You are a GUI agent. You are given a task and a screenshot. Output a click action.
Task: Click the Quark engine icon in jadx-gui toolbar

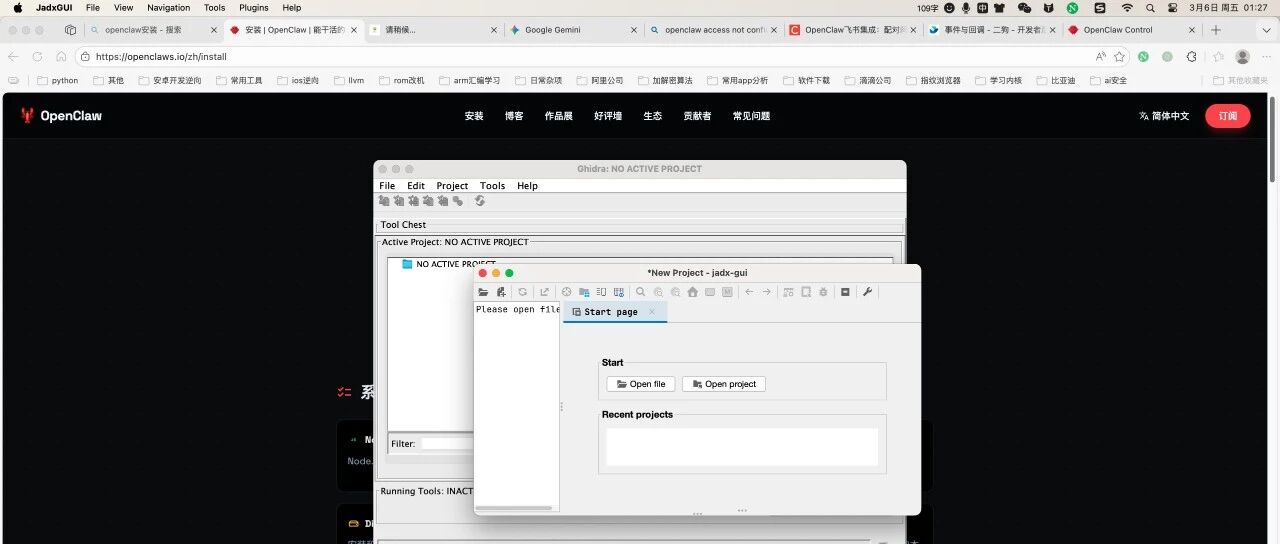pyautogui.click(x=805, y=292)
